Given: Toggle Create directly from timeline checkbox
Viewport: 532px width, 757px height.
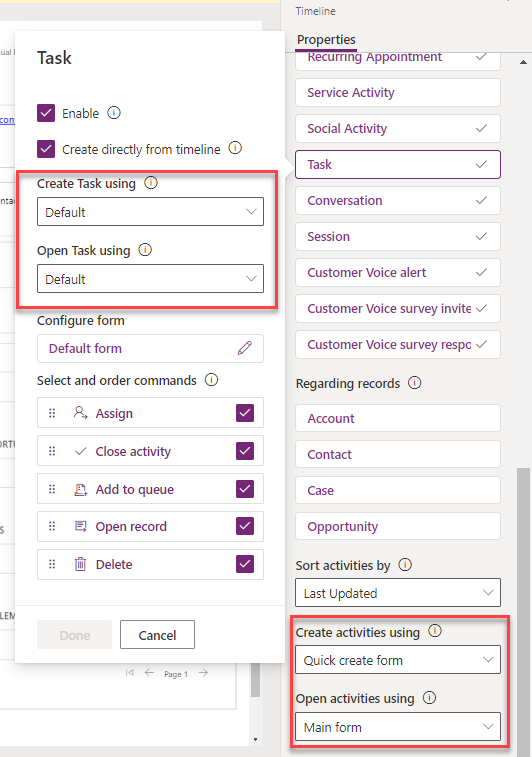Looking at the screenshot, I should click(x=46, y=149).
